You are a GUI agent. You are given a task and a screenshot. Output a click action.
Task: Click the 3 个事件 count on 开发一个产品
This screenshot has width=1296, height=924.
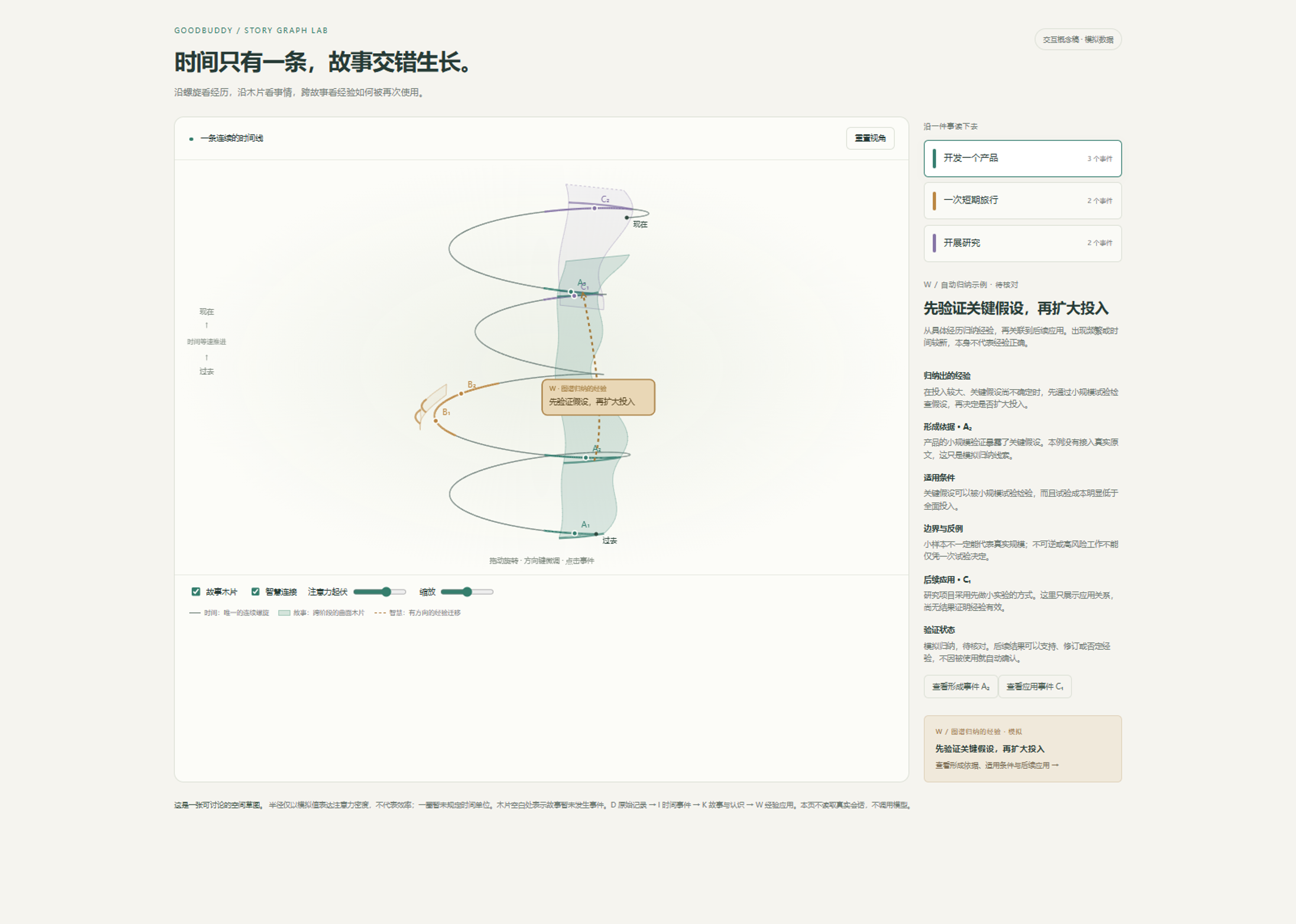point(1099,159)
